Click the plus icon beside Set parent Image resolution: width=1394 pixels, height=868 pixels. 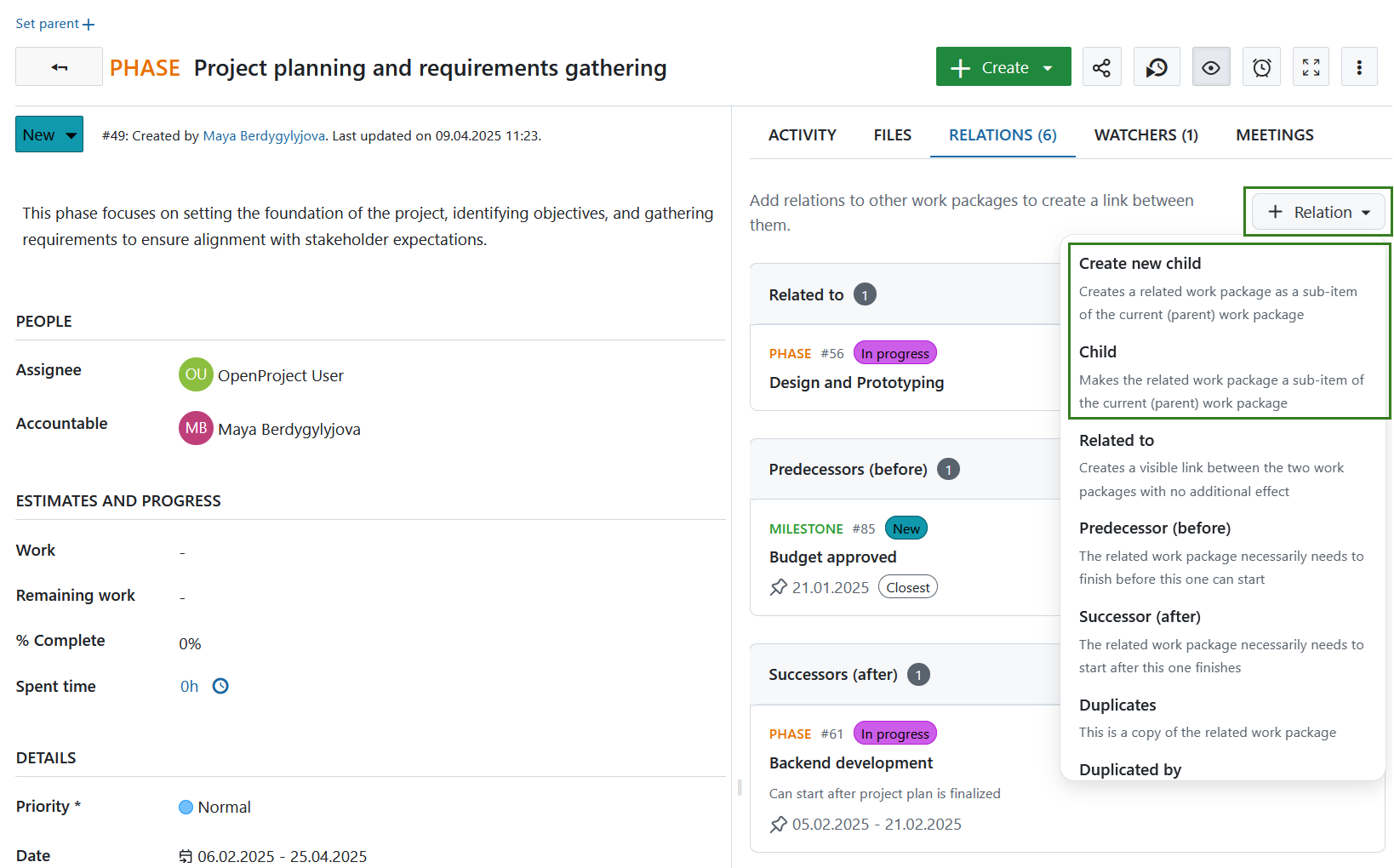point(89,25)
